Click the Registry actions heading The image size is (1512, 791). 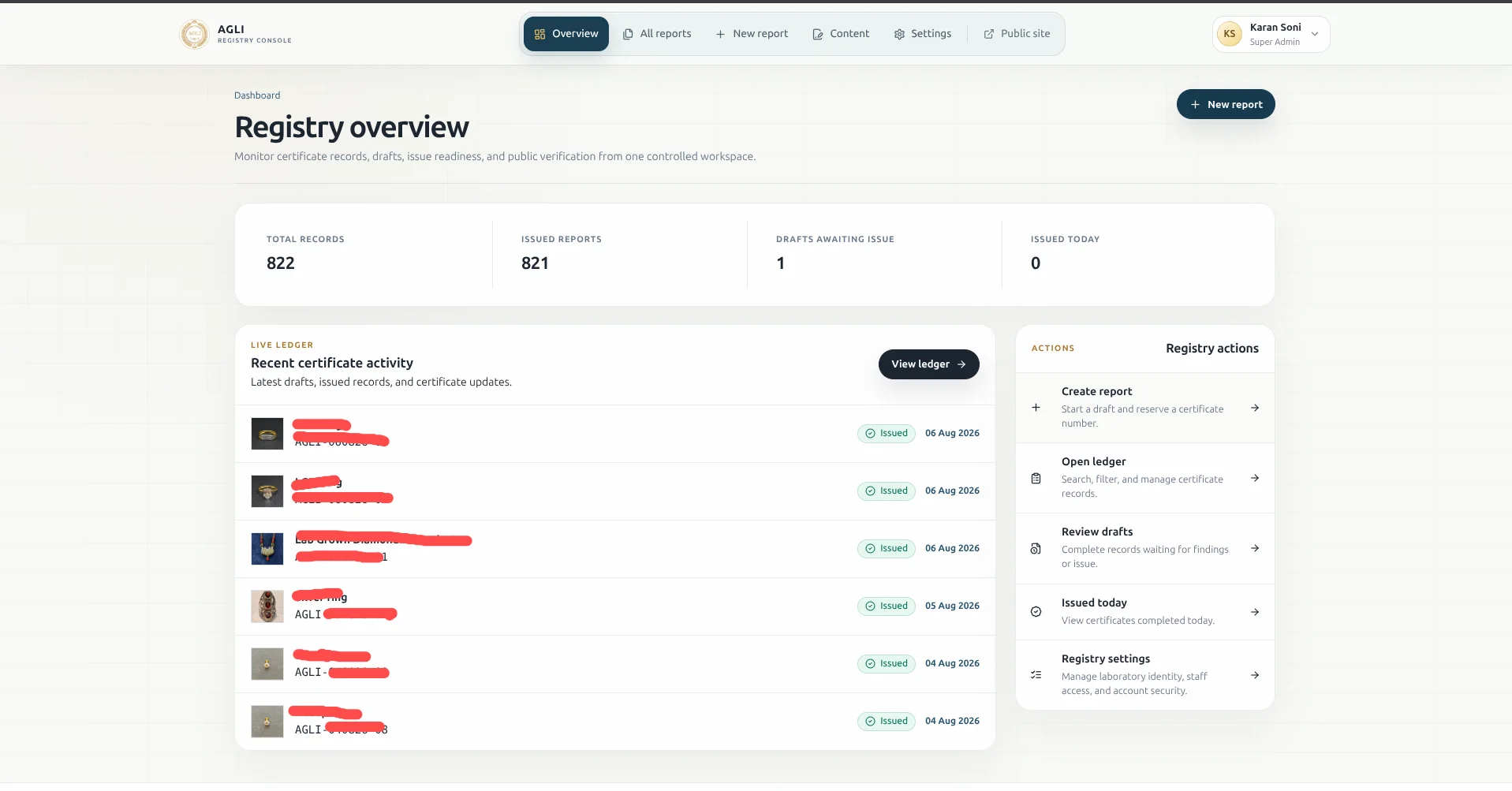(x=1212, y=349)
